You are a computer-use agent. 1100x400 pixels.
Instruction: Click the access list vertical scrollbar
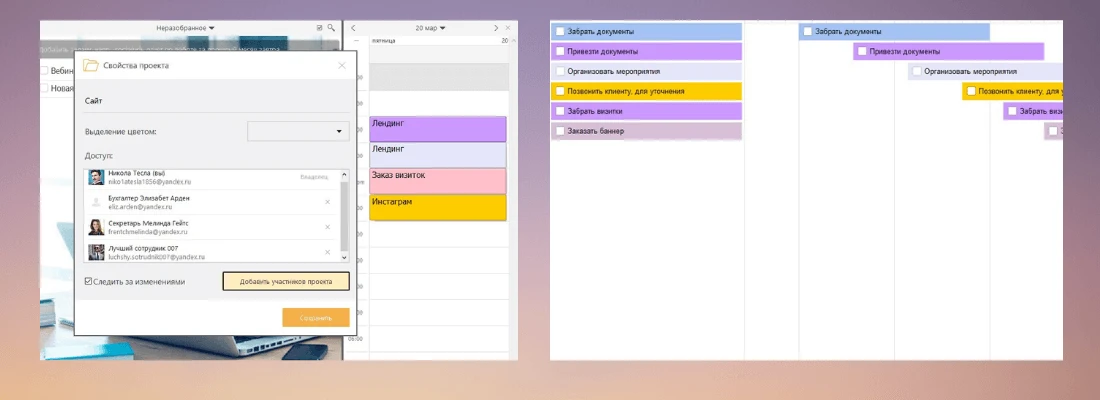pos(345,215)
